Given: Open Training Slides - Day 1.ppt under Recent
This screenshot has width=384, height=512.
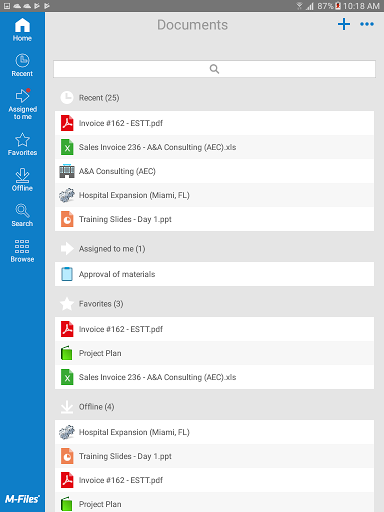Looking at the screenshot, I should [x=214, y=219].
